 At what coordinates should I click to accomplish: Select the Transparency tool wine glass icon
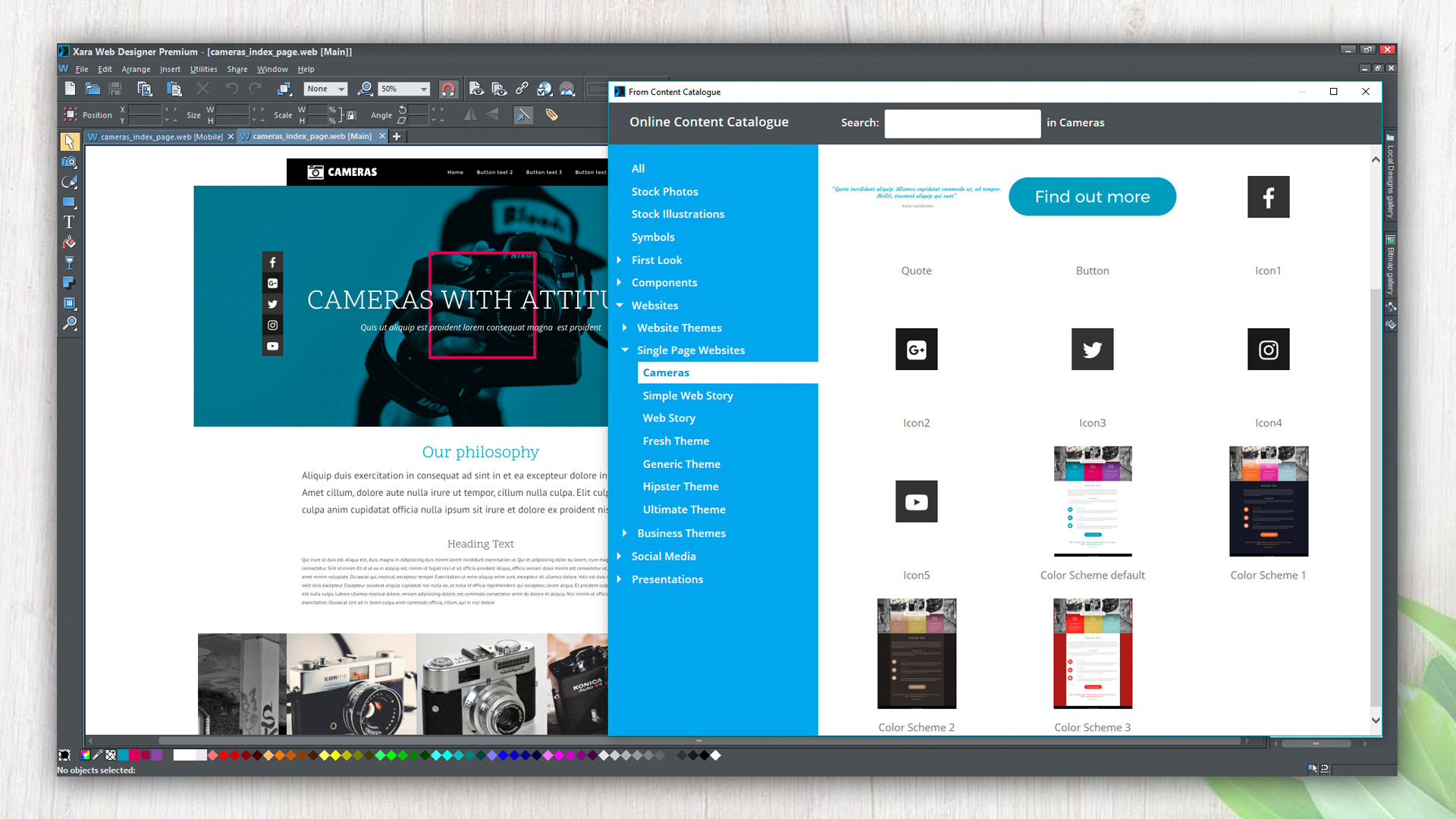(69, 262)
